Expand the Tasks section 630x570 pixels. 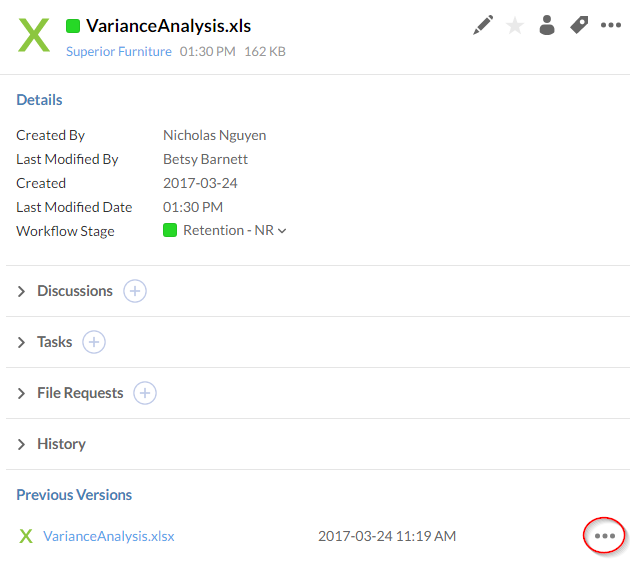tap(54, 342)
